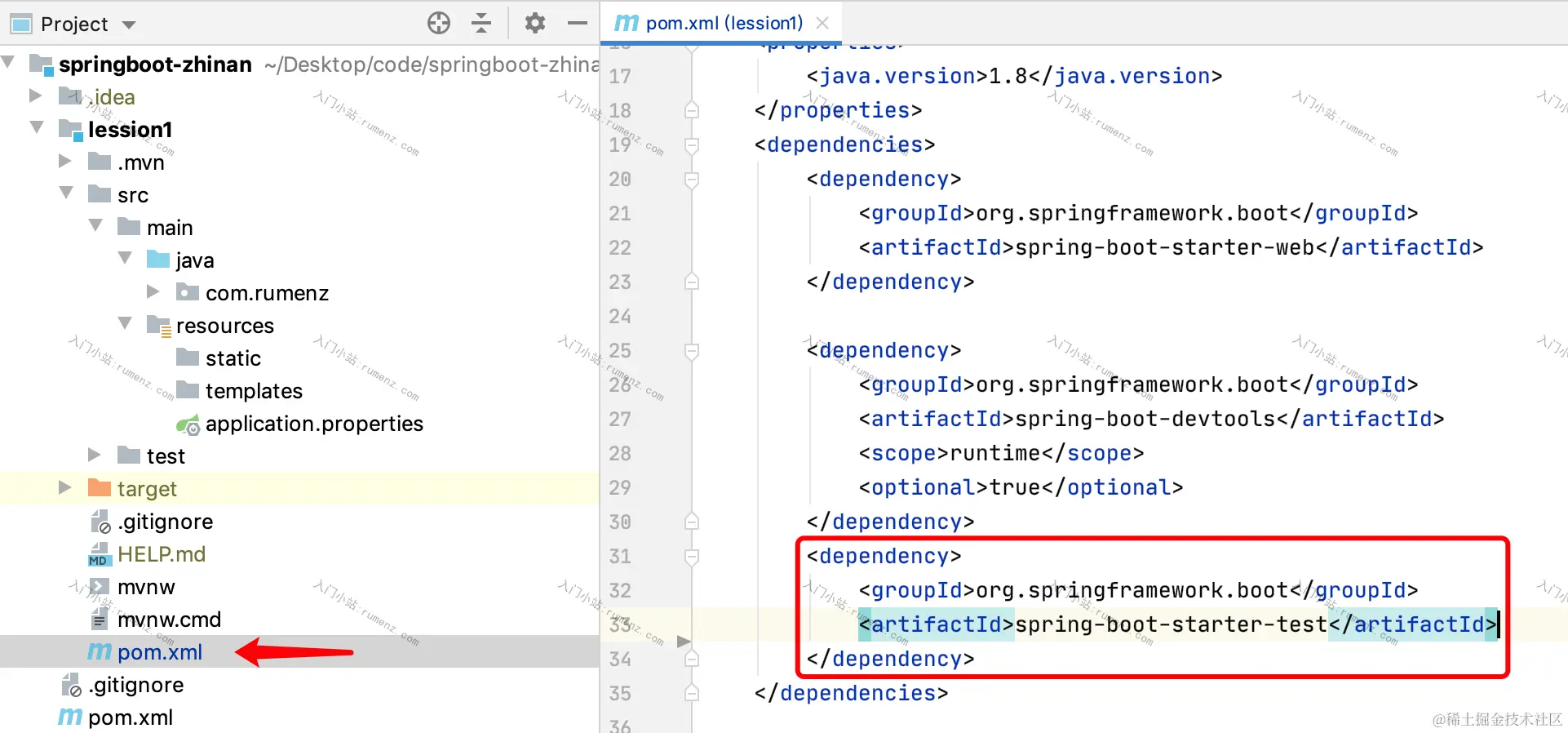
Task: Collapse the springboot-zhinan root node
Action: pos(8,62)
